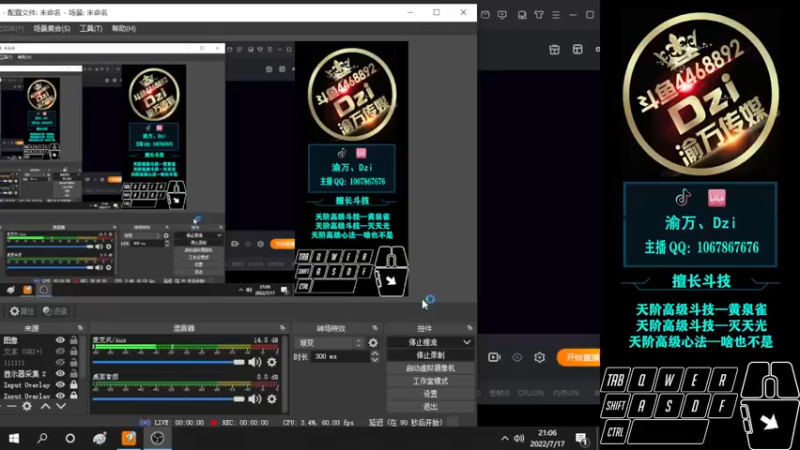Open taskbar search magnifier
Viewport: 800px width, 450px height.
pyautogui.click(x=42, y=438)
